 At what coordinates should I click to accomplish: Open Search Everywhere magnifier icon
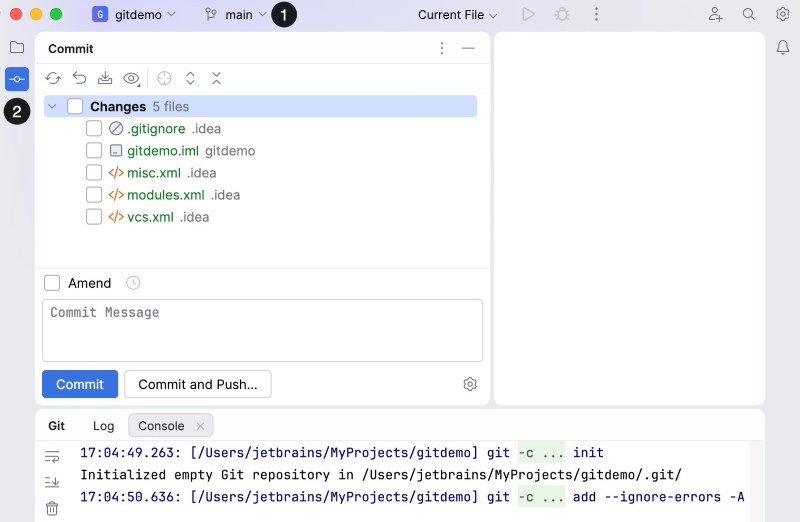(x=748, y=14)
